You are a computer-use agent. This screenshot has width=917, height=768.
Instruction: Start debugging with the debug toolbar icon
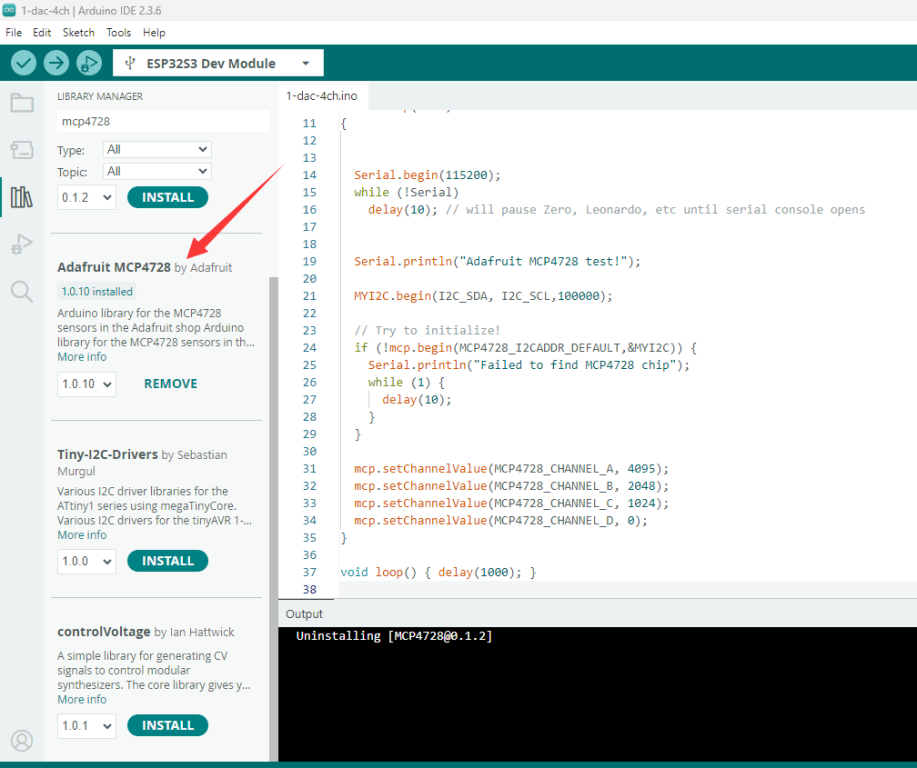89,63
